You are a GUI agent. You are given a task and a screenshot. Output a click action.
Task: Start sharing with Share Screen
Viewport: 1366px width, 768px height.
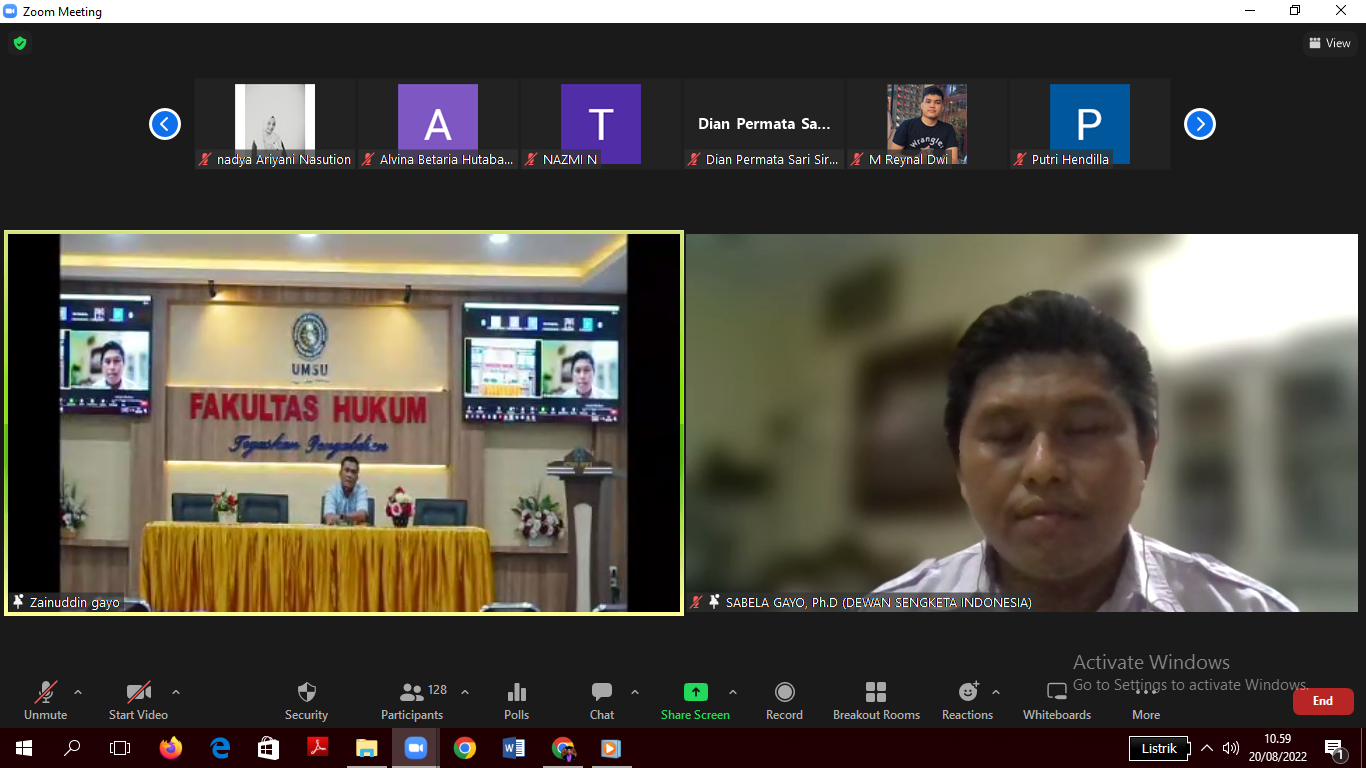click(x=695, y=700)
